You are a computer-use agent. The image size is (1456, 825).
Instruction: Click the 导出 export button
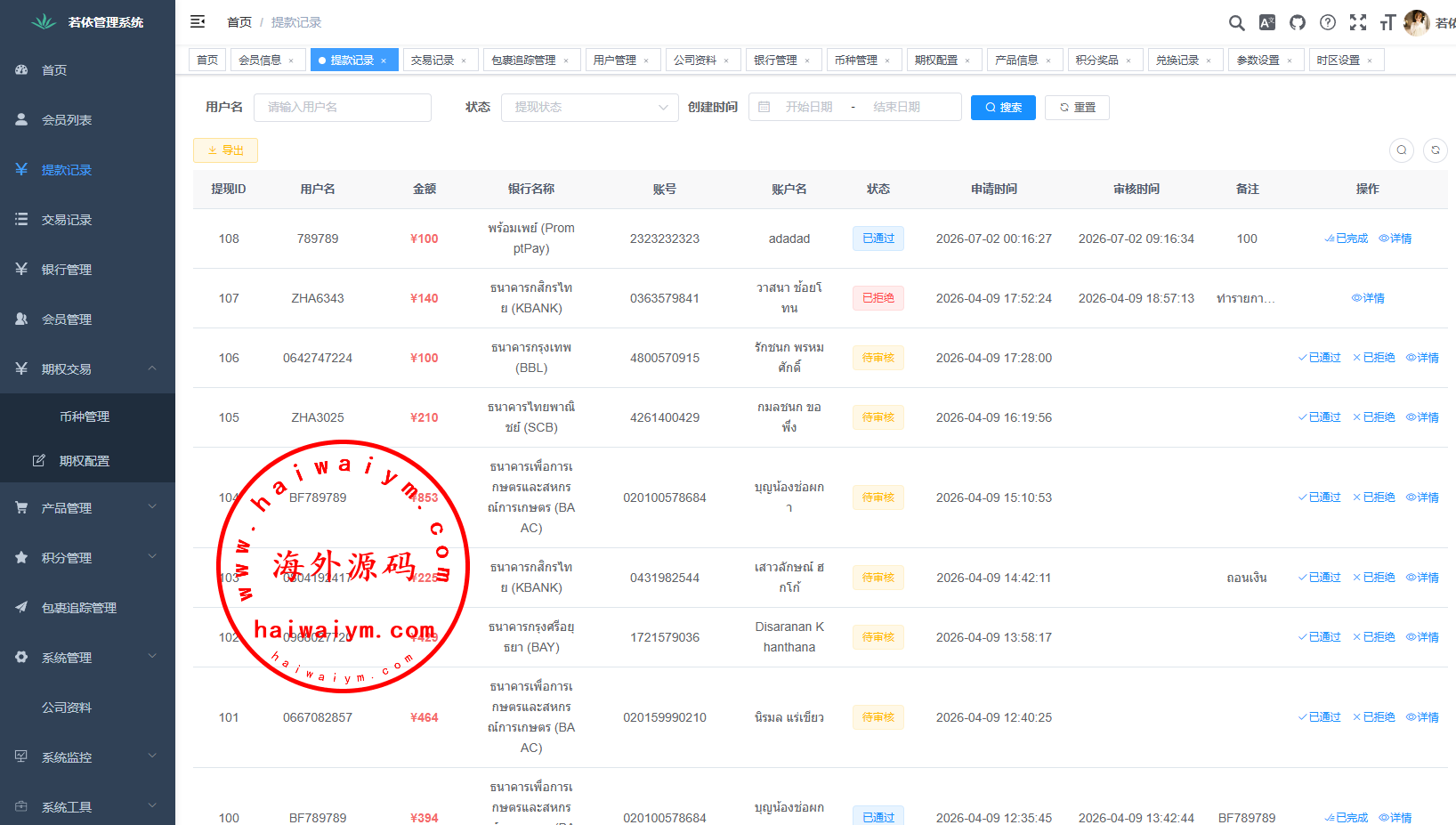pyautogui.click(x=225, y=150)
